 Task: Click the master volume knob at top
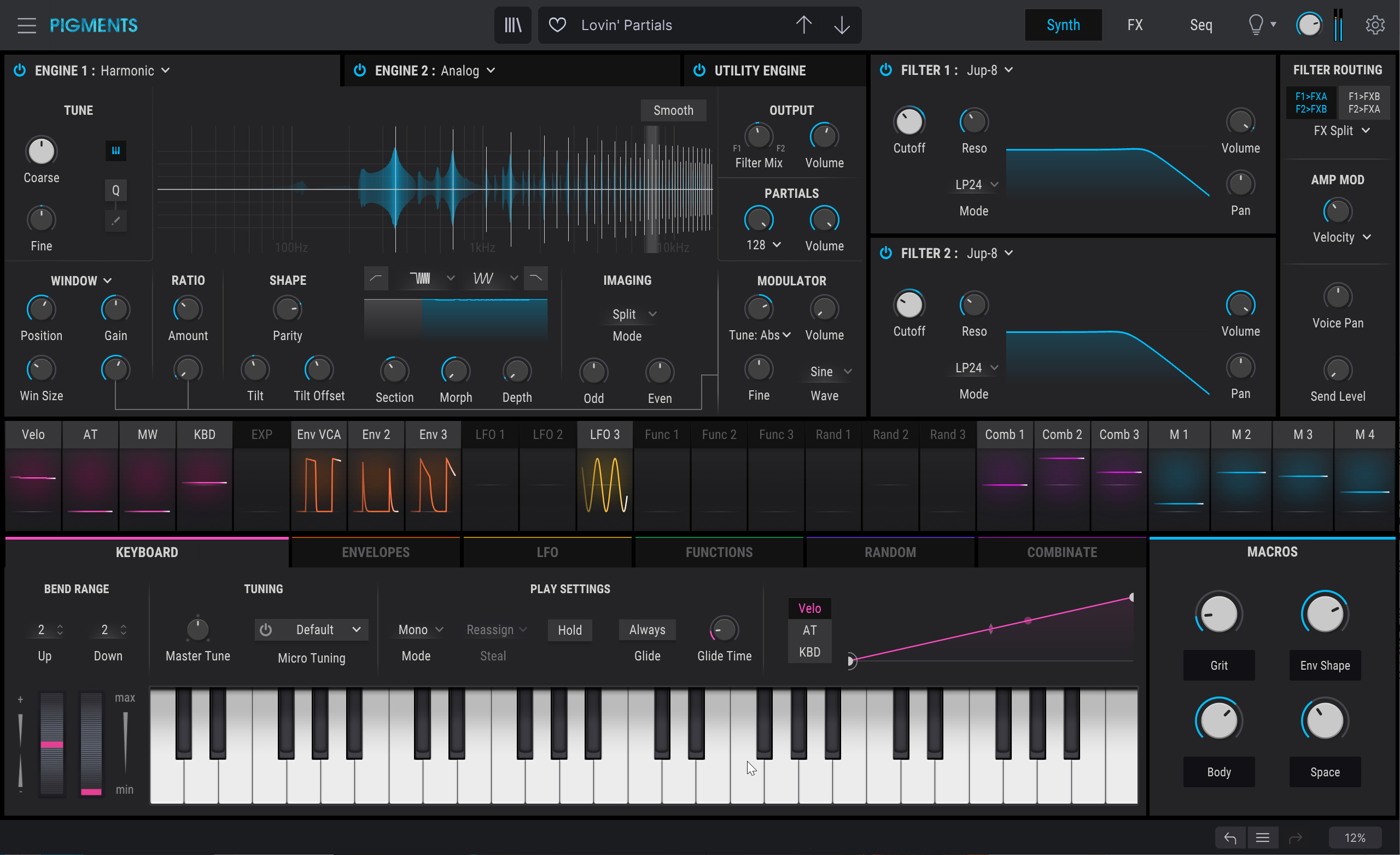click(1310, 25)
